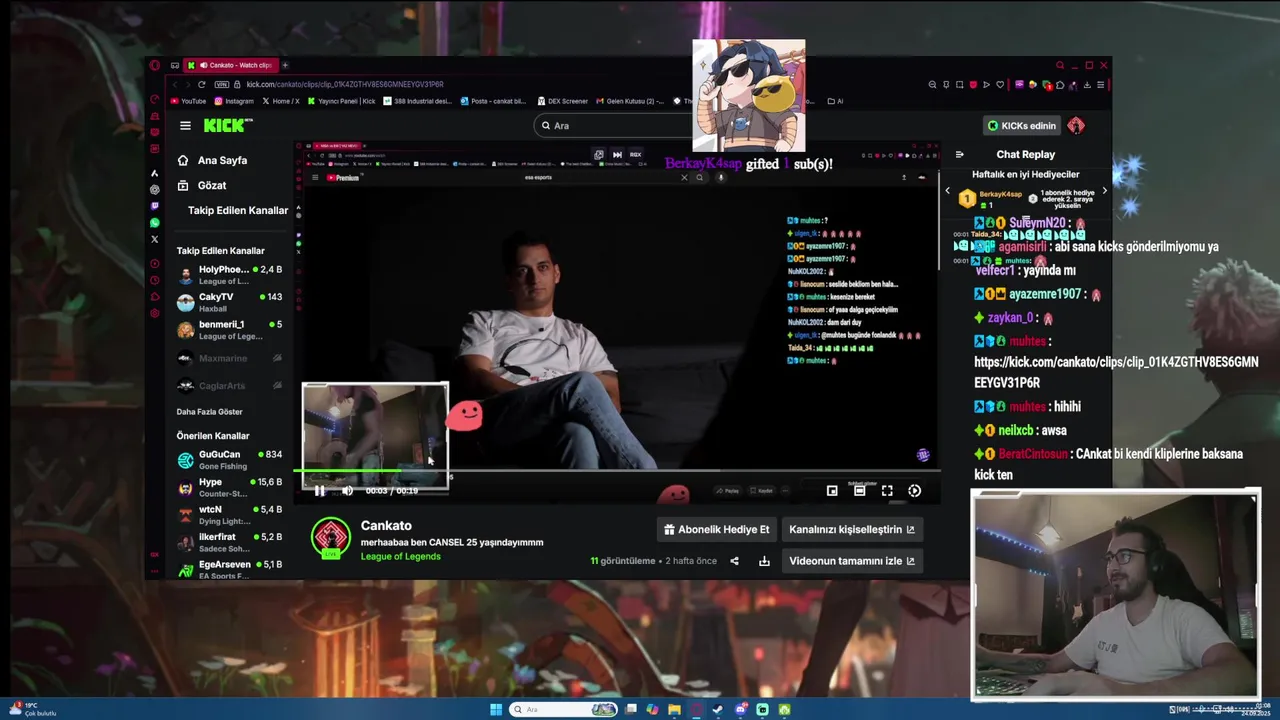
Task: Open File Explorer from taskbar
Action: 674,709
